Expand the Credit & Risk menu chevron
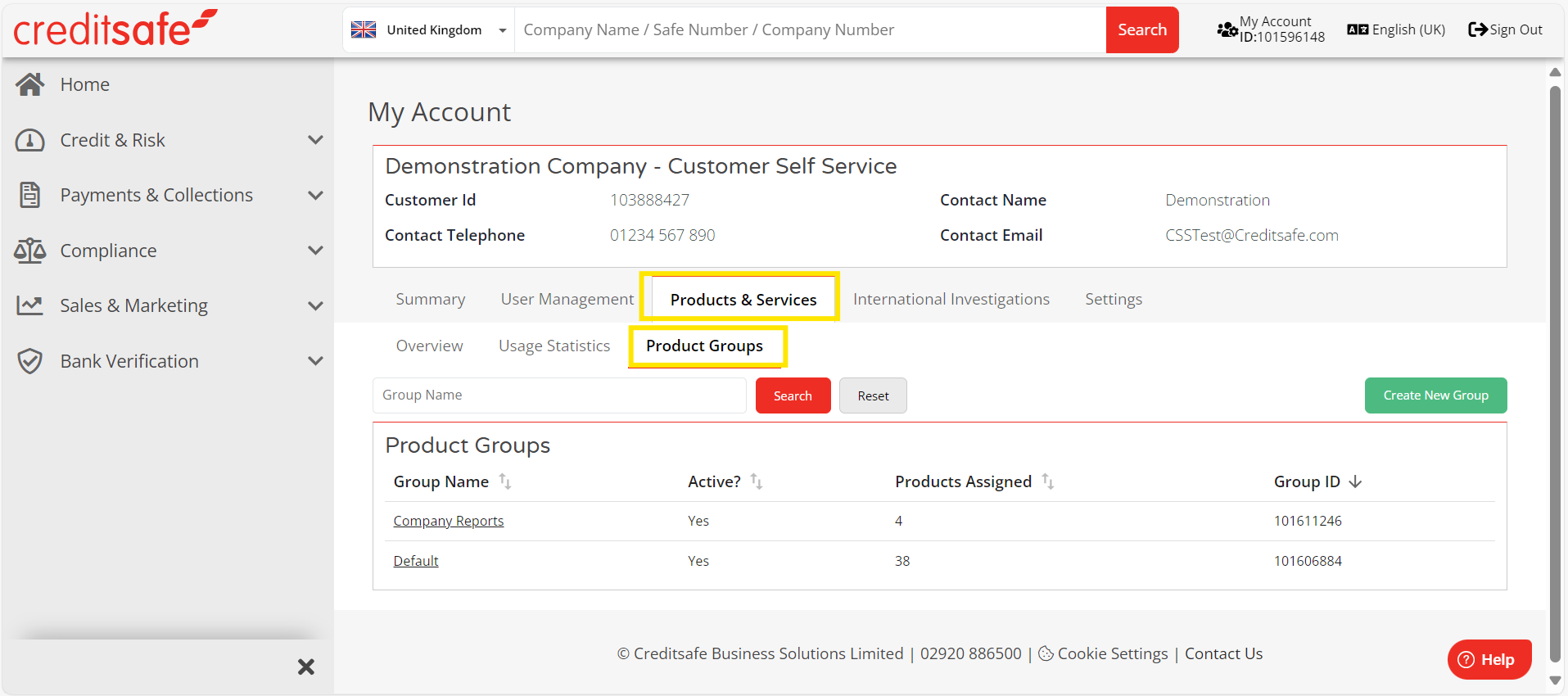The width and height of the screenshot is (1568, 696). click(x=315, y=140)
